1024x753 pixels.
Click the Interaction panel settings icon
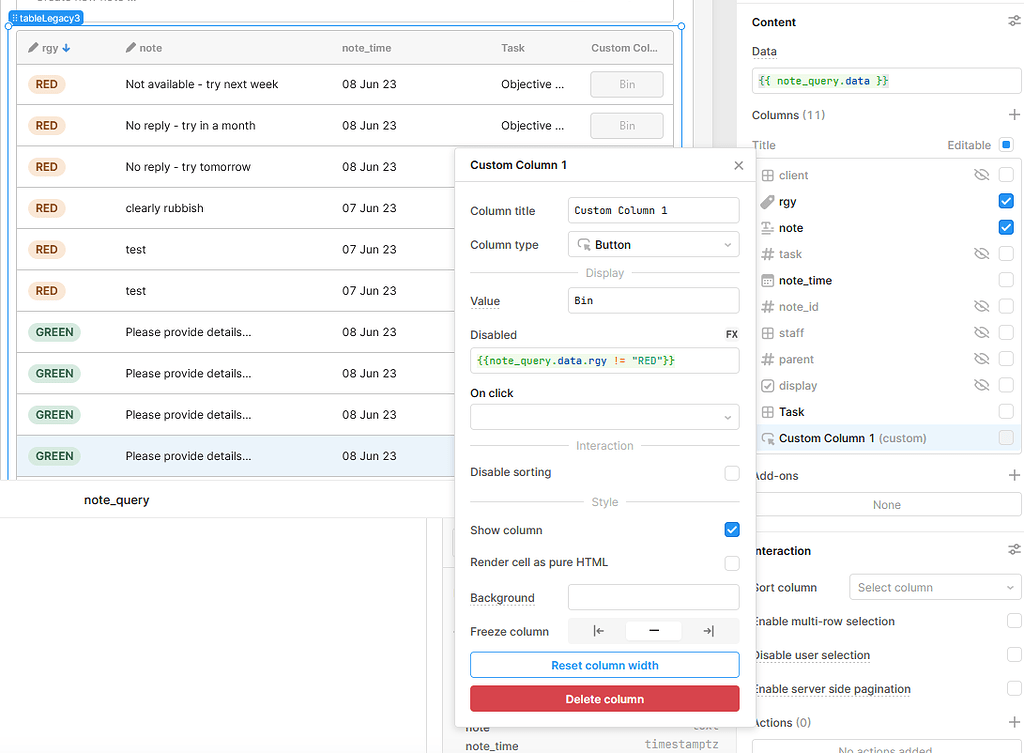click(1013, 548)
